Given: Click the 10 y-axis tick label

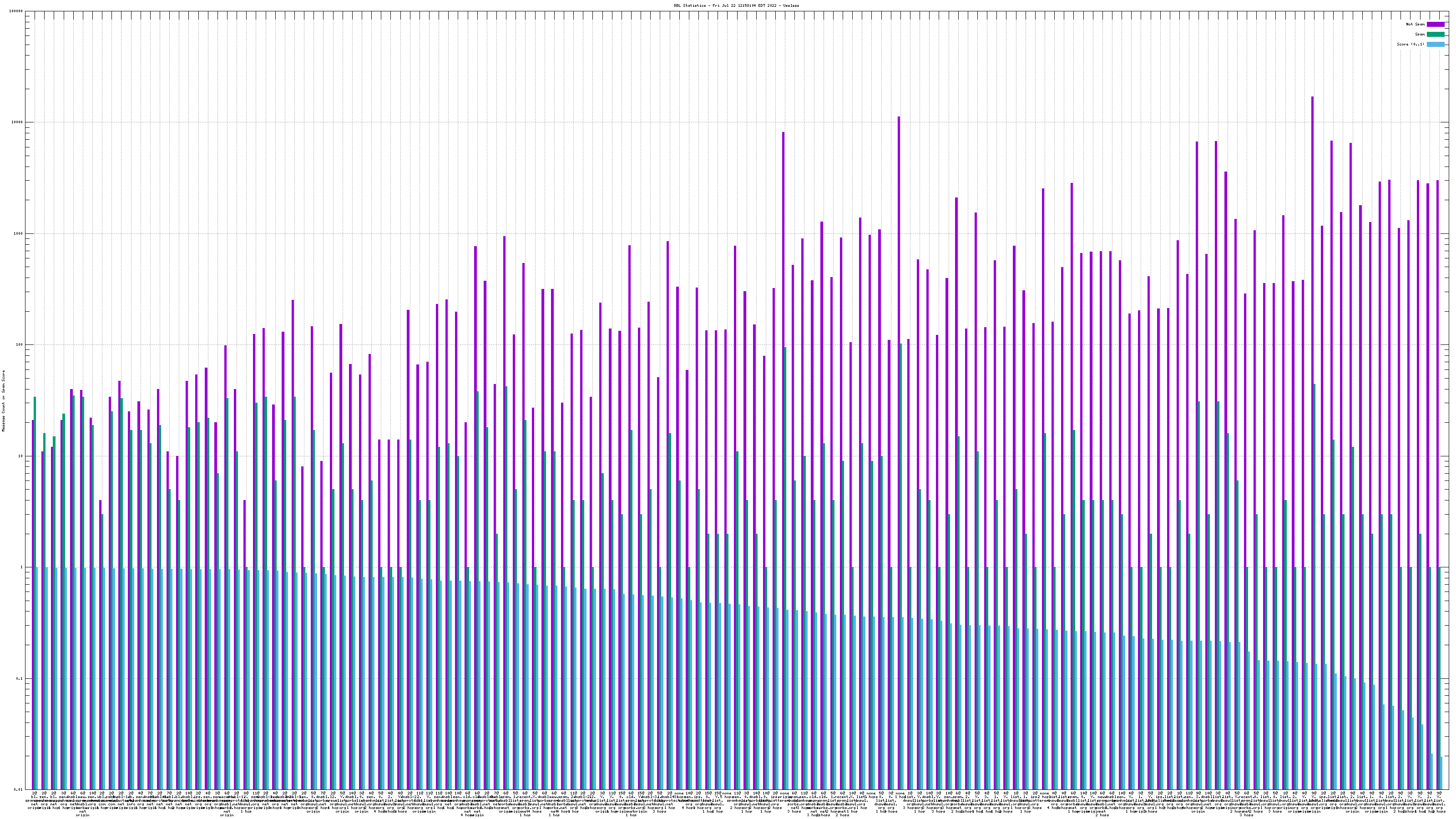Looking at the screenshot, I should tap(21, 456).
